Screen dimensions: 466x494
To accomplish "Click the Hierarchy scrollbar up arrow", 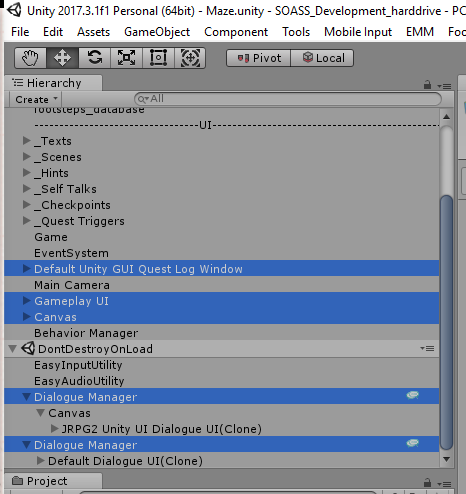I will point(446,117).
